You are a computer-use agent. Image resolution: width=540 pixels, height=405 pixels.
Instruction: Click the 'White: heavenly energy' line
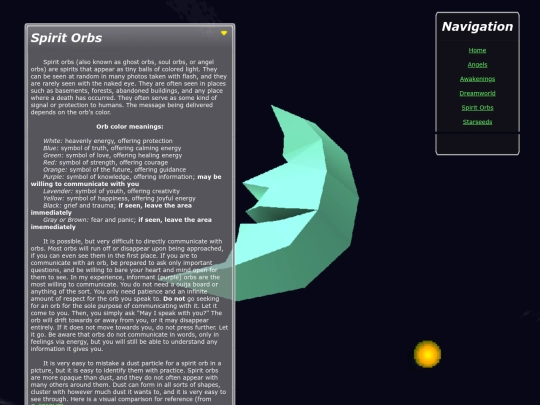[108, 141]
